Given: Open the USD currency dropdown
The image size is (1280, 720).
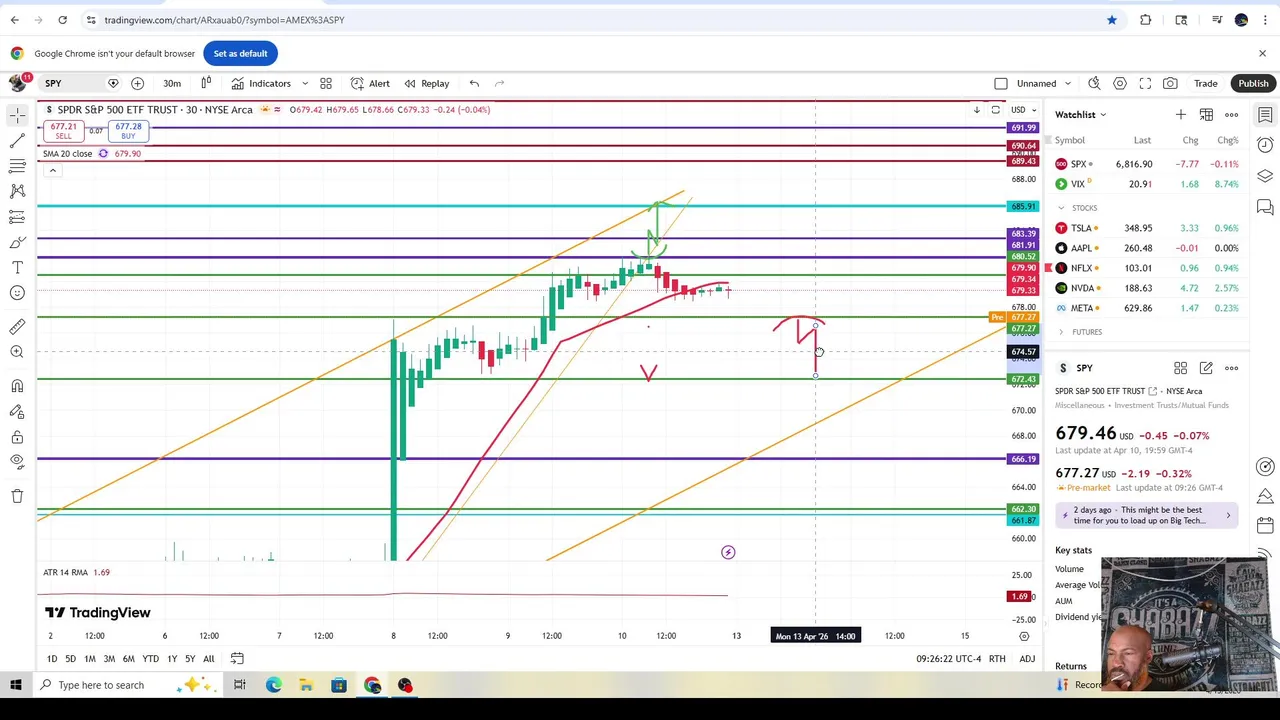Looking at the screenshot, I should click(1024, 110).
